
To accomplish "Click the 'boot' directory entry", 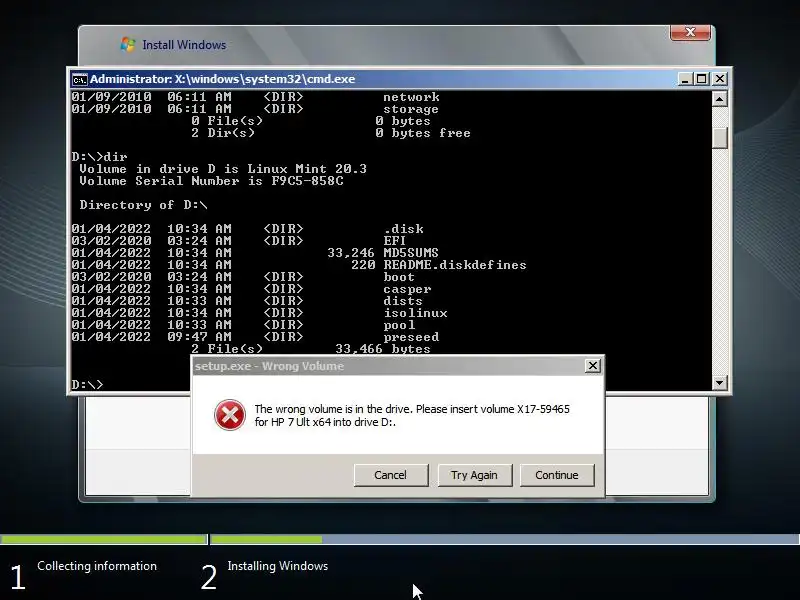I will click(399, 277).
